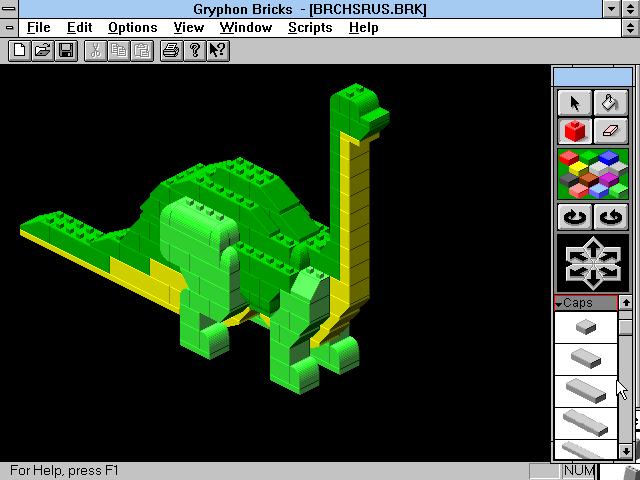Pick the brown color brick
Image resolution: width=640 pixels, height=480 pixels.
click(589, 179)
